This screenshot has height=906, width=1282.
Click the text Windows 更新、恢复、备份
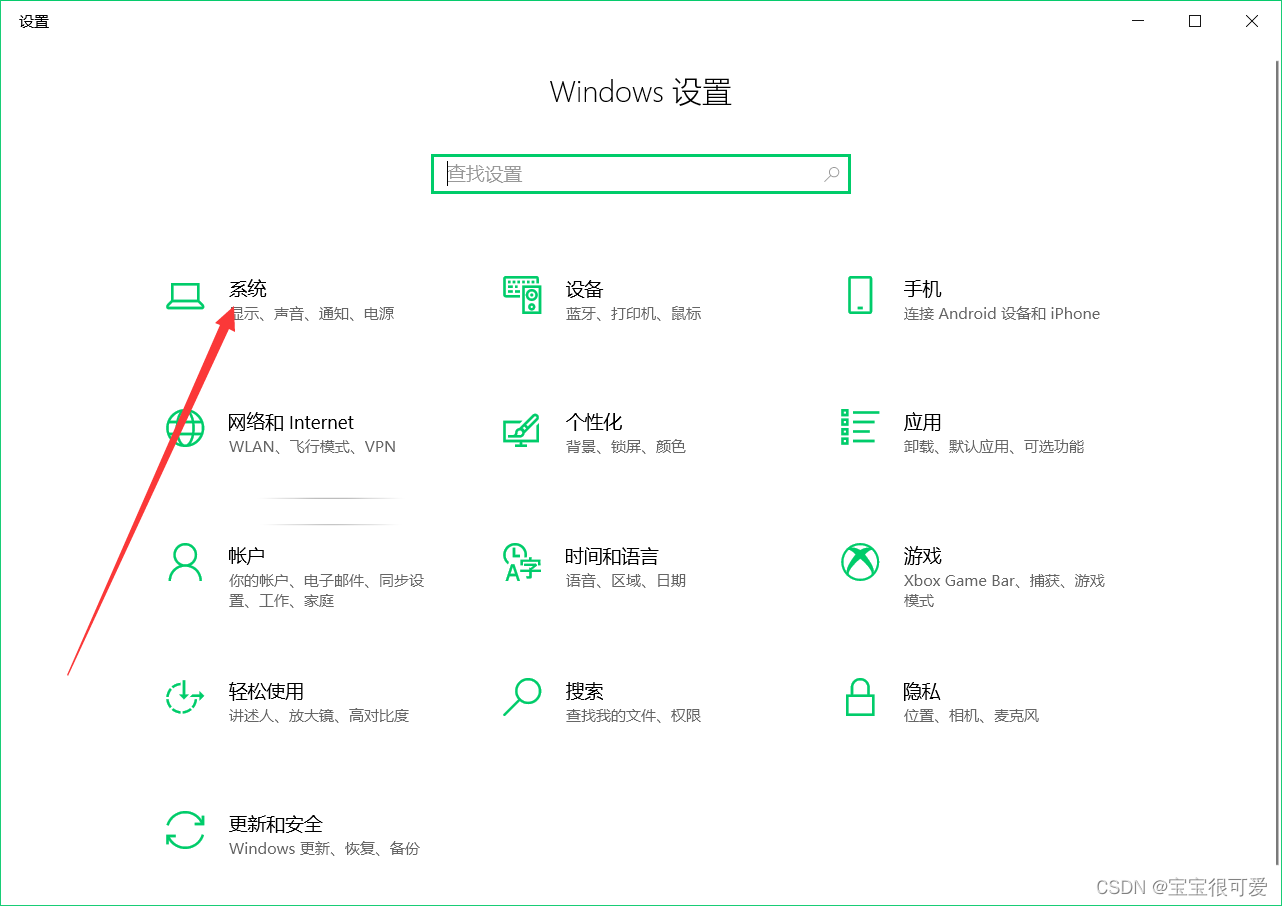pyautogui.click(x=324, y=849)
